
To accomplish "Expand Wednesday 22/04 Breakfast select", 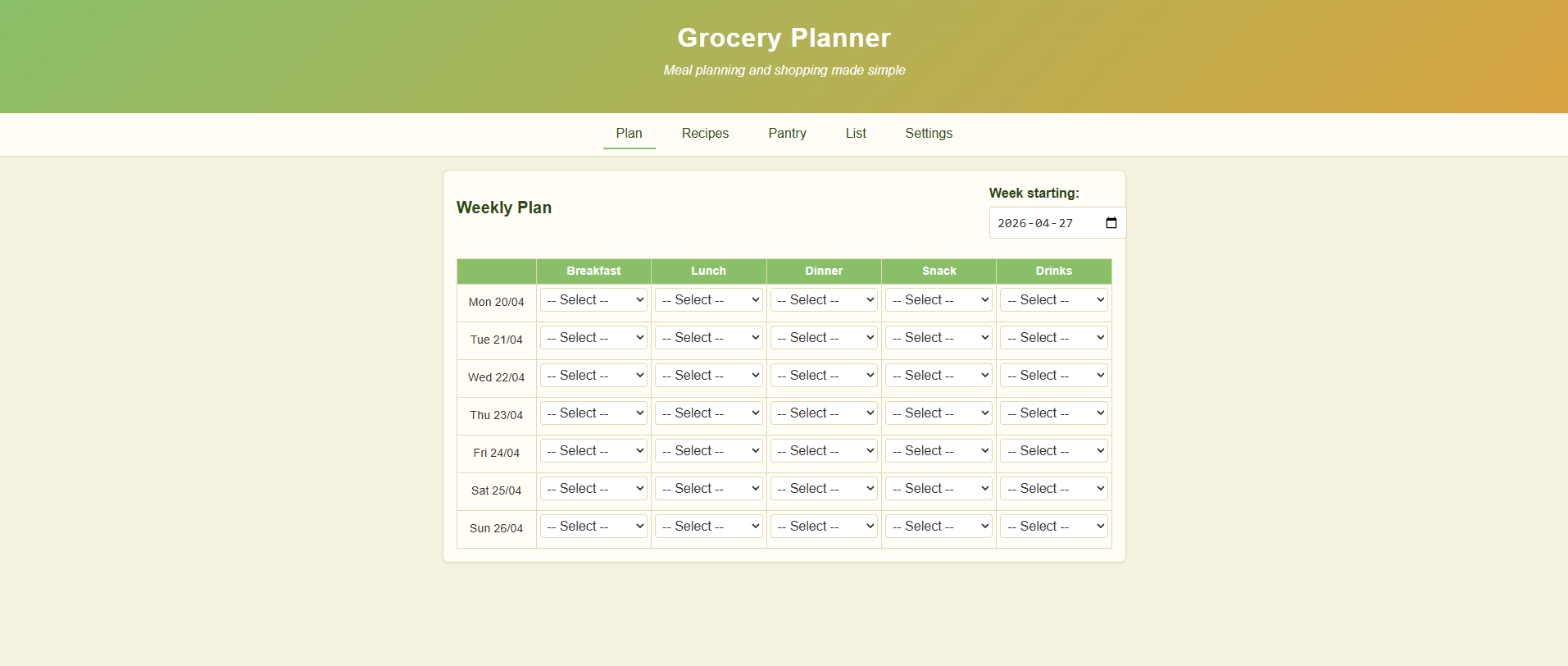I will point(593,376).
